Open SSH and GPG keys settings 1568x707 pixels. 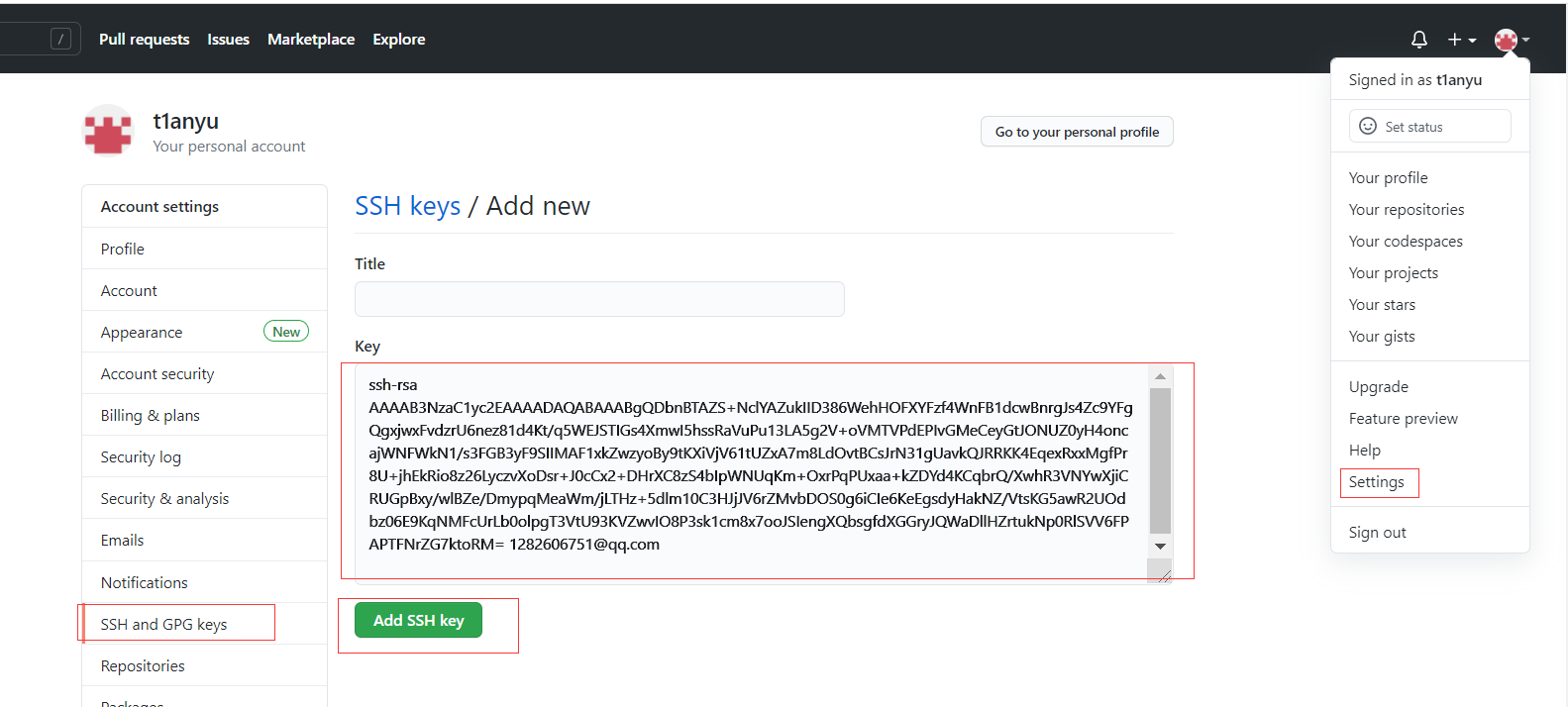click(164, 624)
